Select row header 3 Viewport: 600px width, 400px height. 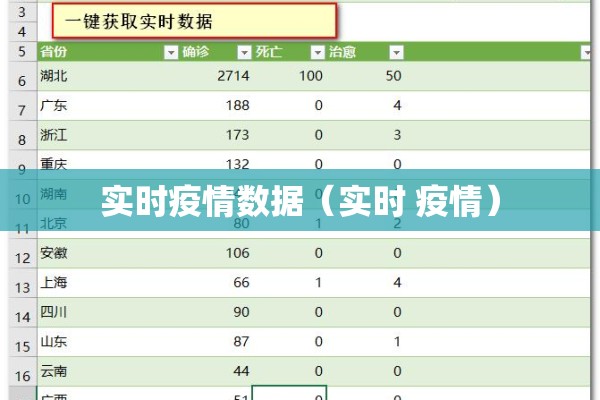pos(23,12)
